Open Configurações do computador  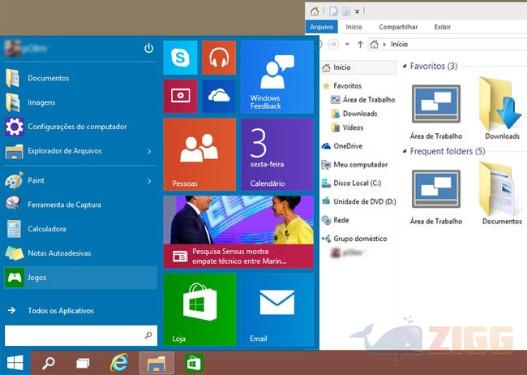coord(81,127)
